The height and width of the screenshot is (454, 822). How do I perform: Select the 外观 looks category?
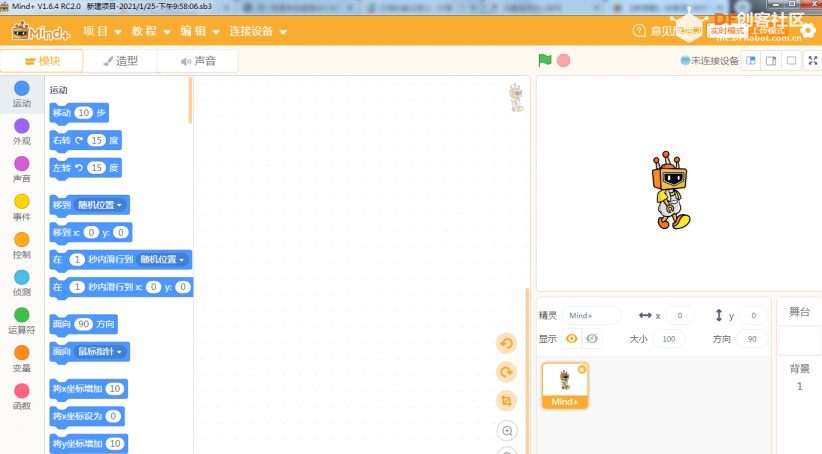21,132
